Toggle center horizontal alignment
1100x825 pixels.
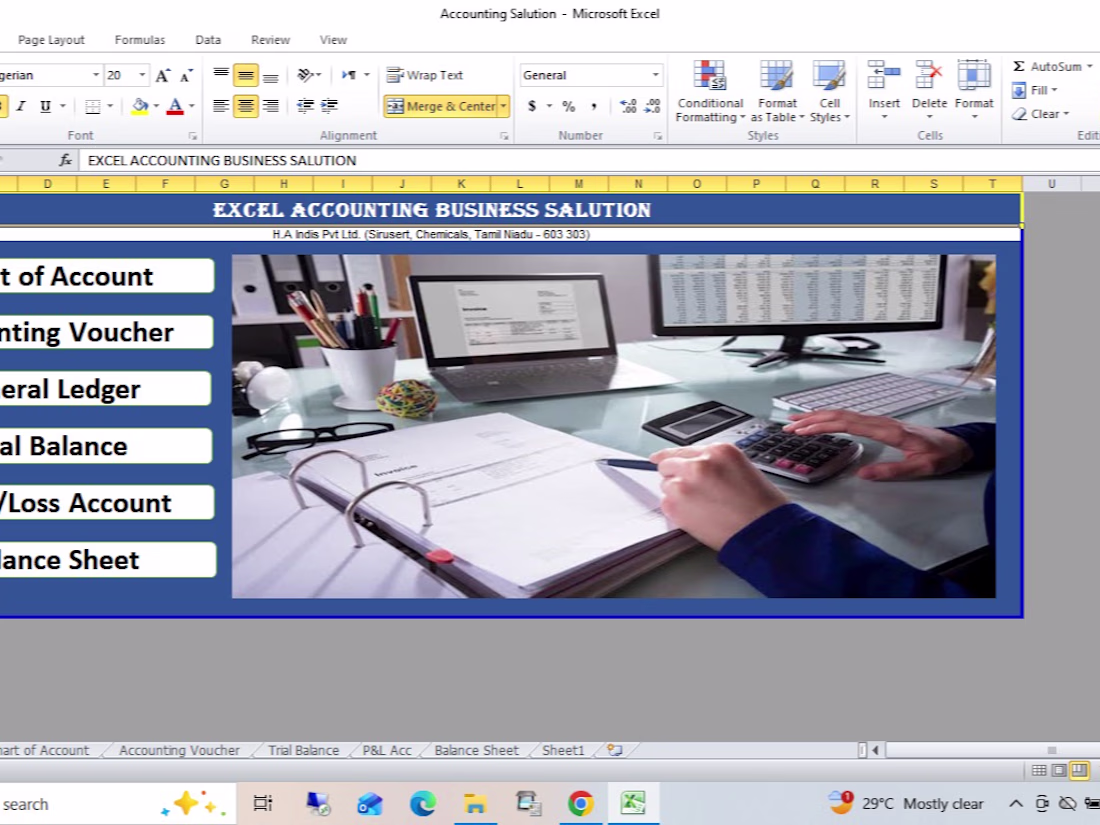point(246,106)
